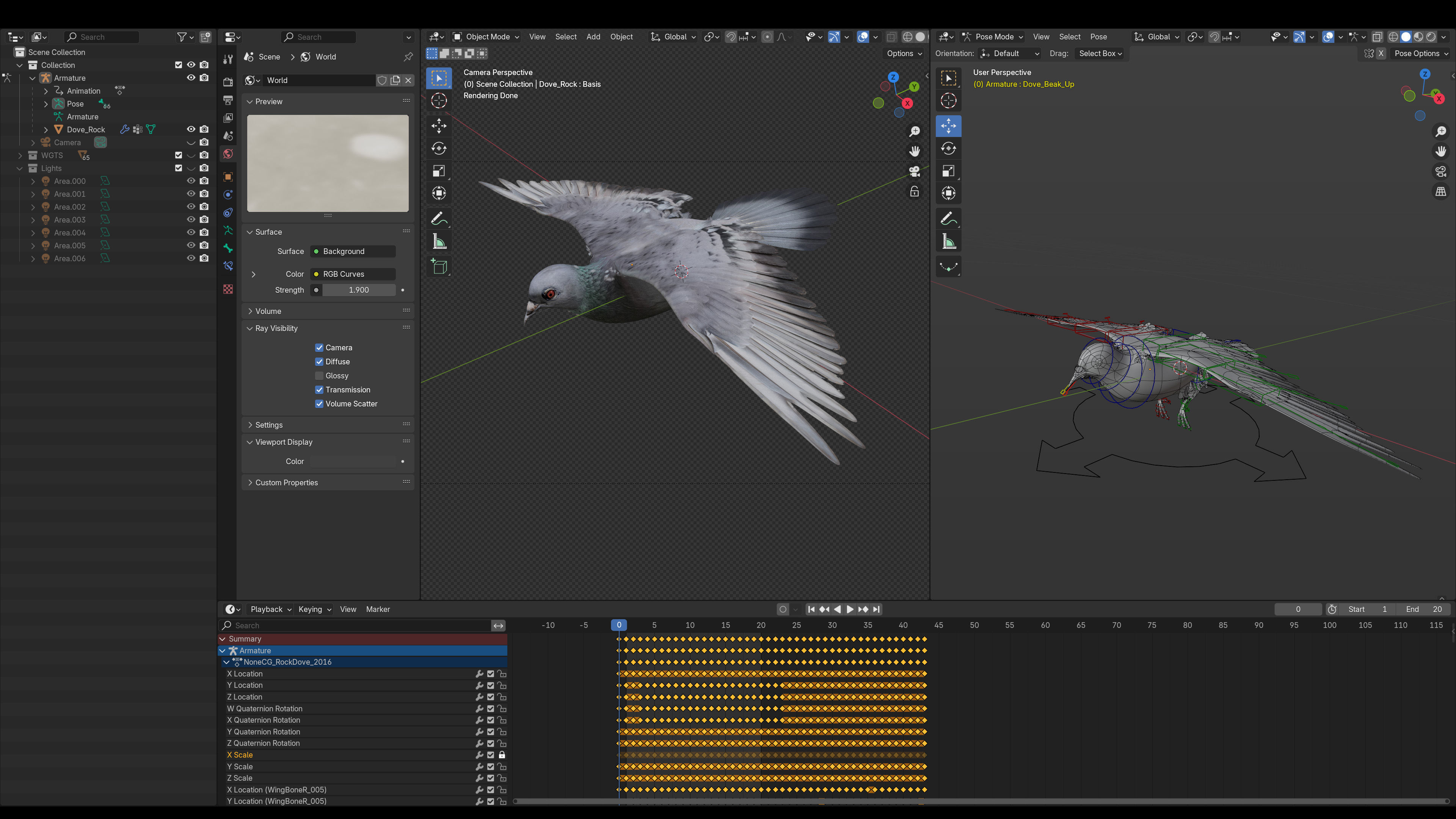
Task: Enable the Glossy ray visibility checkbox
Action: click(319, 376)
